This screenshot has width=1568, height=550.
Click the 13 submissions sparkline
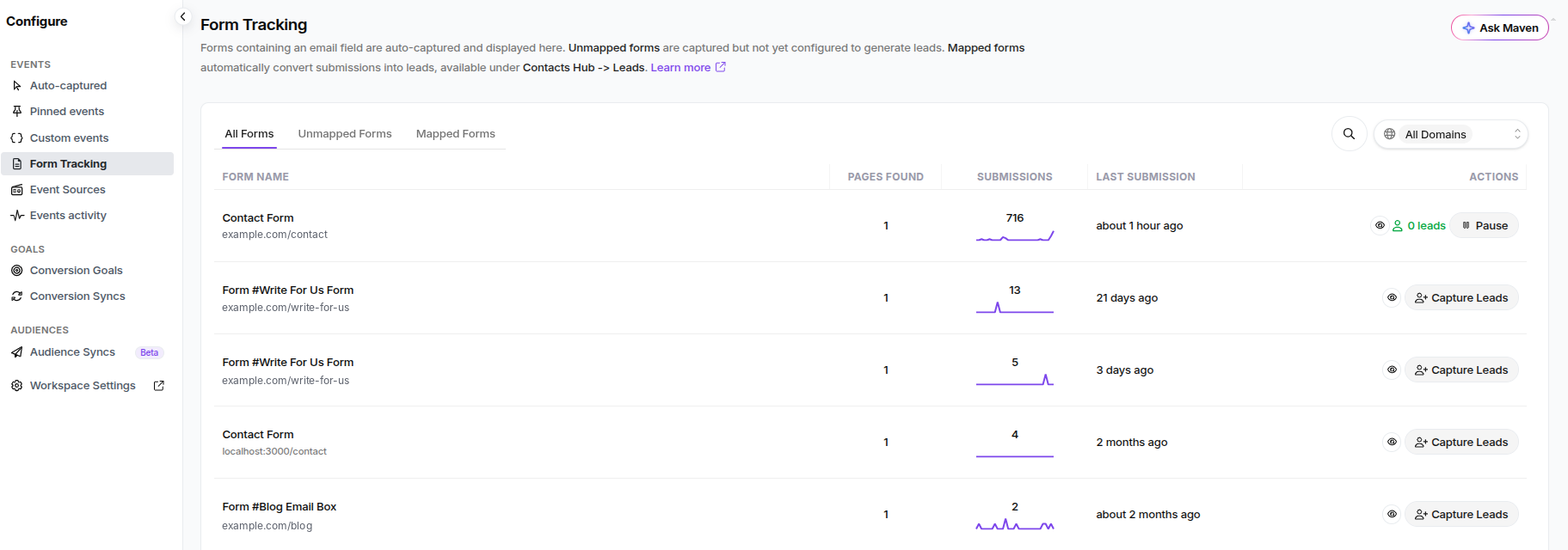[1015, 308]
